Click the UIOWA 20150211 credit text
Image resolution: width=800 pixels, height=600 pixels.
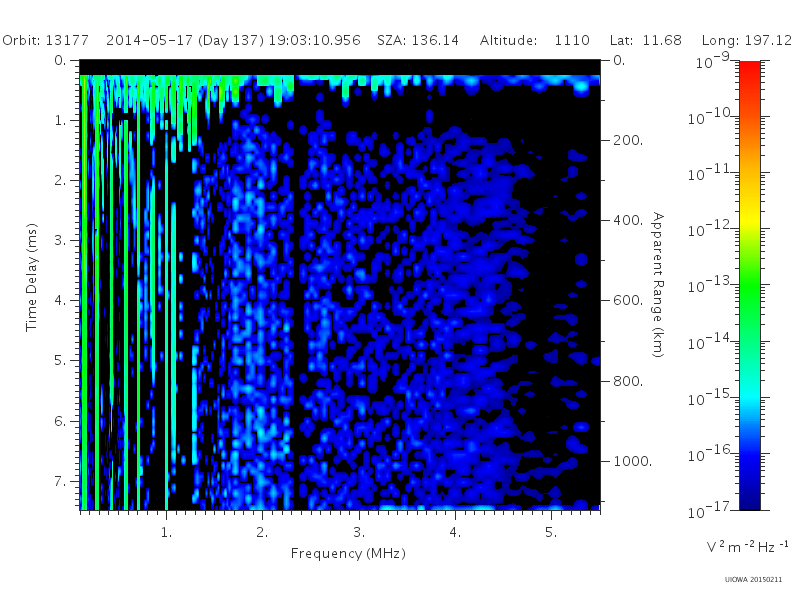click(x=753, y=579)
